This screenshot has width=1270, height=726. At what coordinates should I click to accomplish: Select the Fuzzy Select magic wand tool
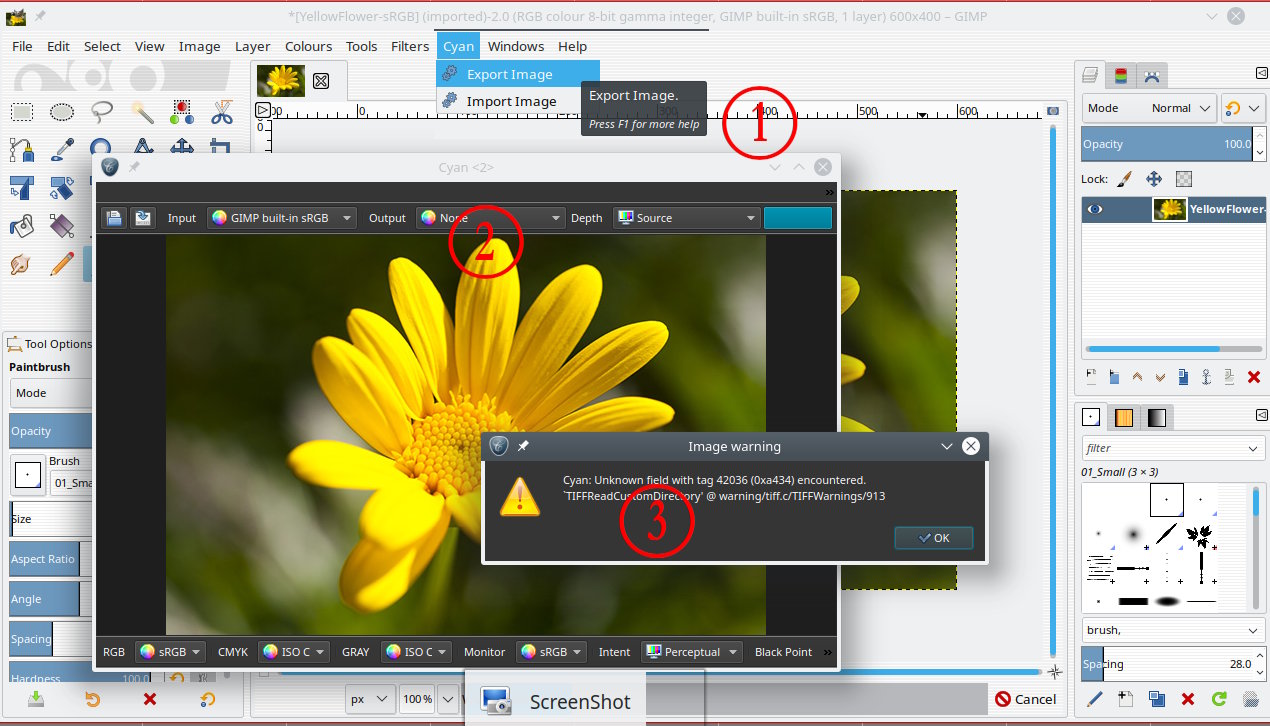pos(142,111)
